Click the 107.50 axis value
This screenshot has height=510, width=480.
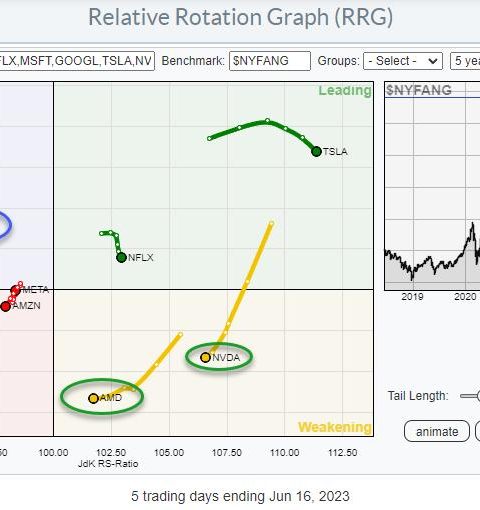tap(227, 453)
